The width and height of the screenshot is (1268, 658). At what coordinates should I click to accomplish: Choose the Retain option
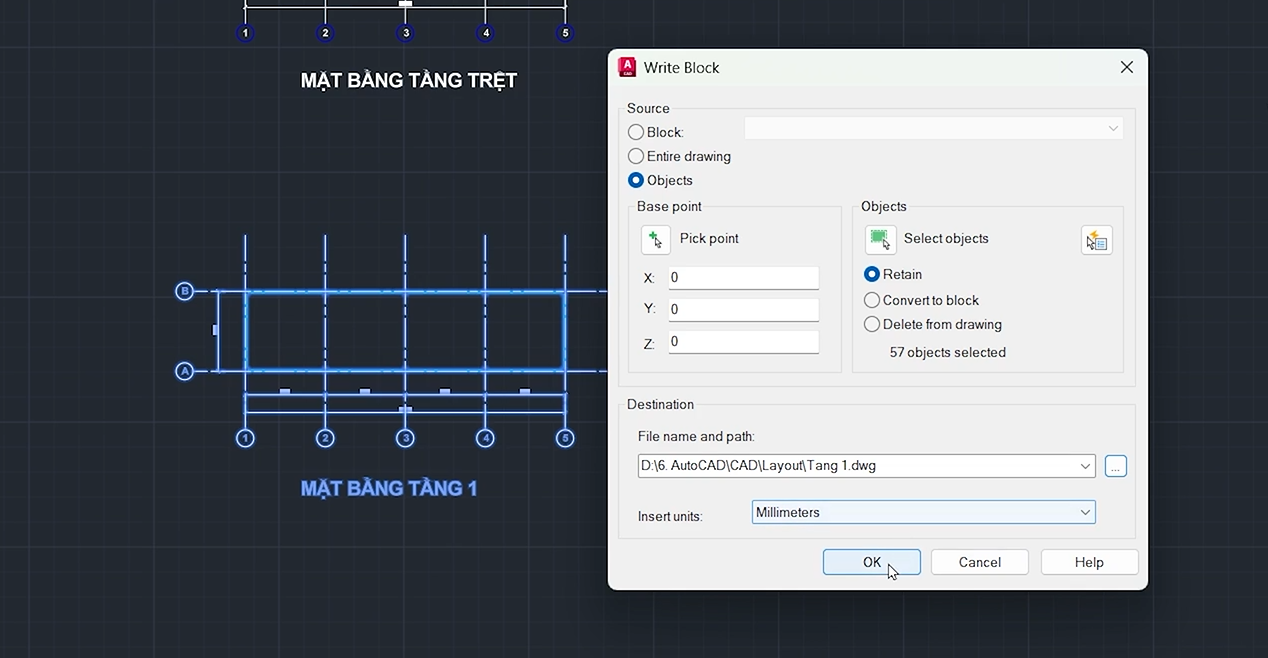coord(872,274)
